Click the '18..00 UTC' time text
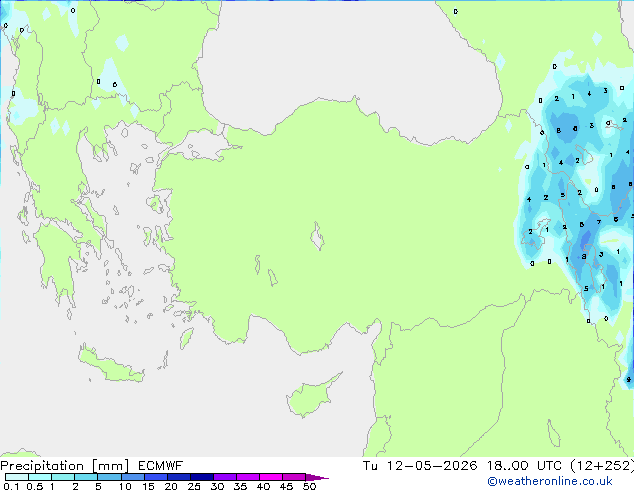Image resolution: width=634 pixels, height=490 pixels. coord(524,466)
